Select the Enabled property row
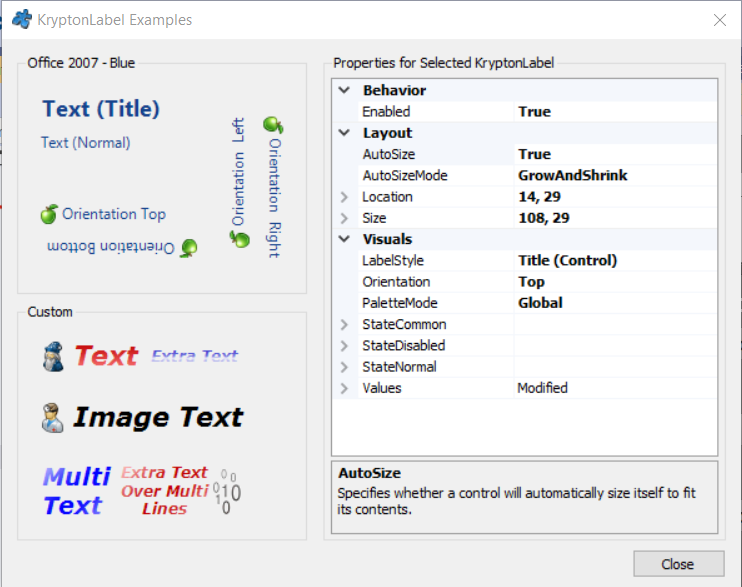 click(x=525, y=112)
